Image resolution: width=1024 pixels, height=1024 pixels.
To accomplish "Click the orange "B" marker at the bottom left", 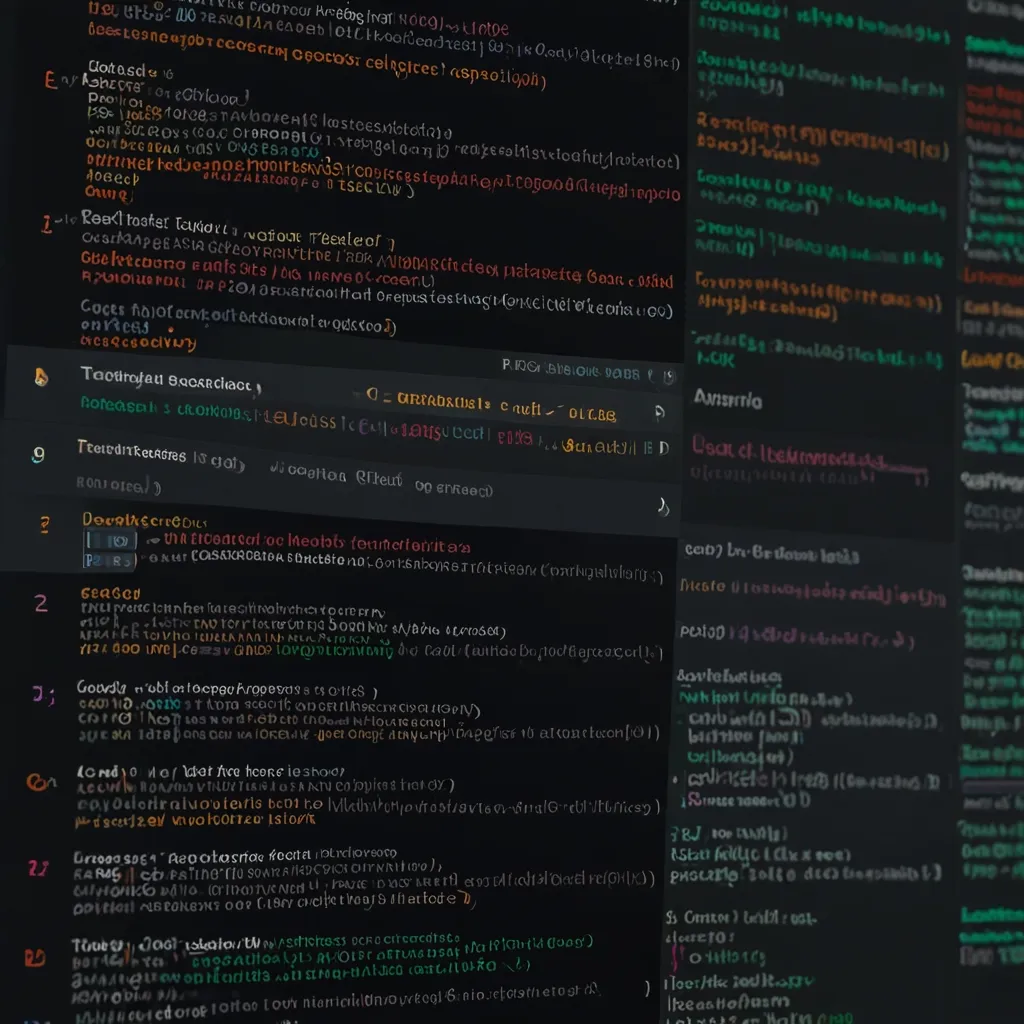I will tap(35, 957).
